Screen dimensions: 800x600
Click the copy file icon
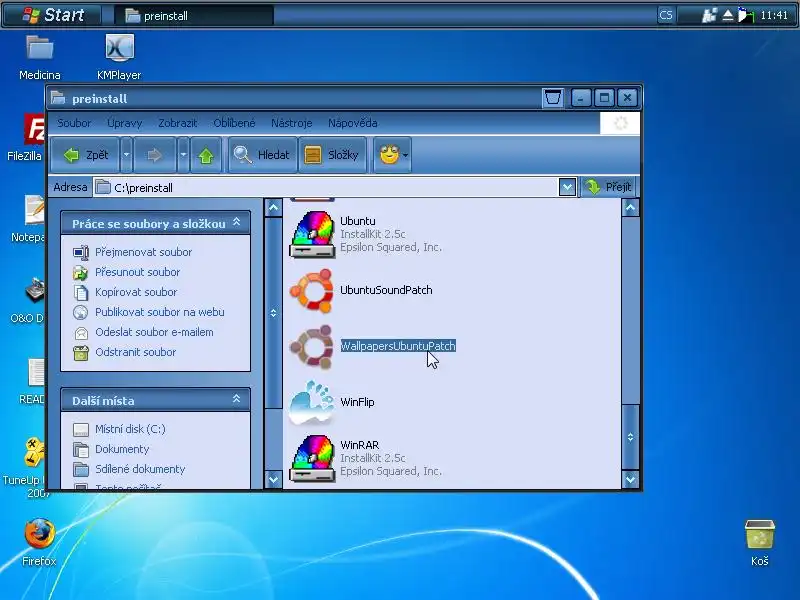pos(81,292)
